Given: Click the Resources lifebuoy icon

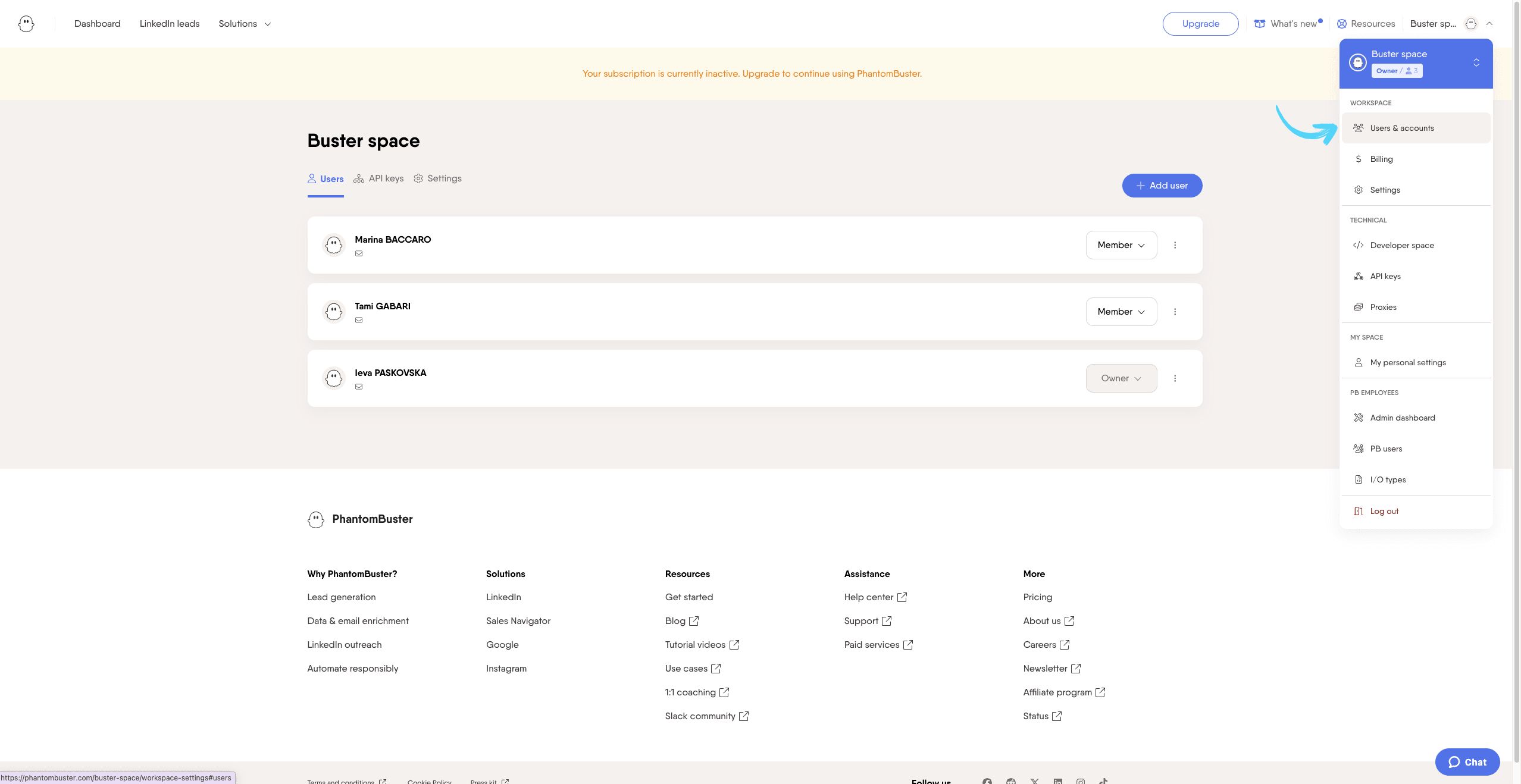Looking at the screenshot, I should point(1342,24).
